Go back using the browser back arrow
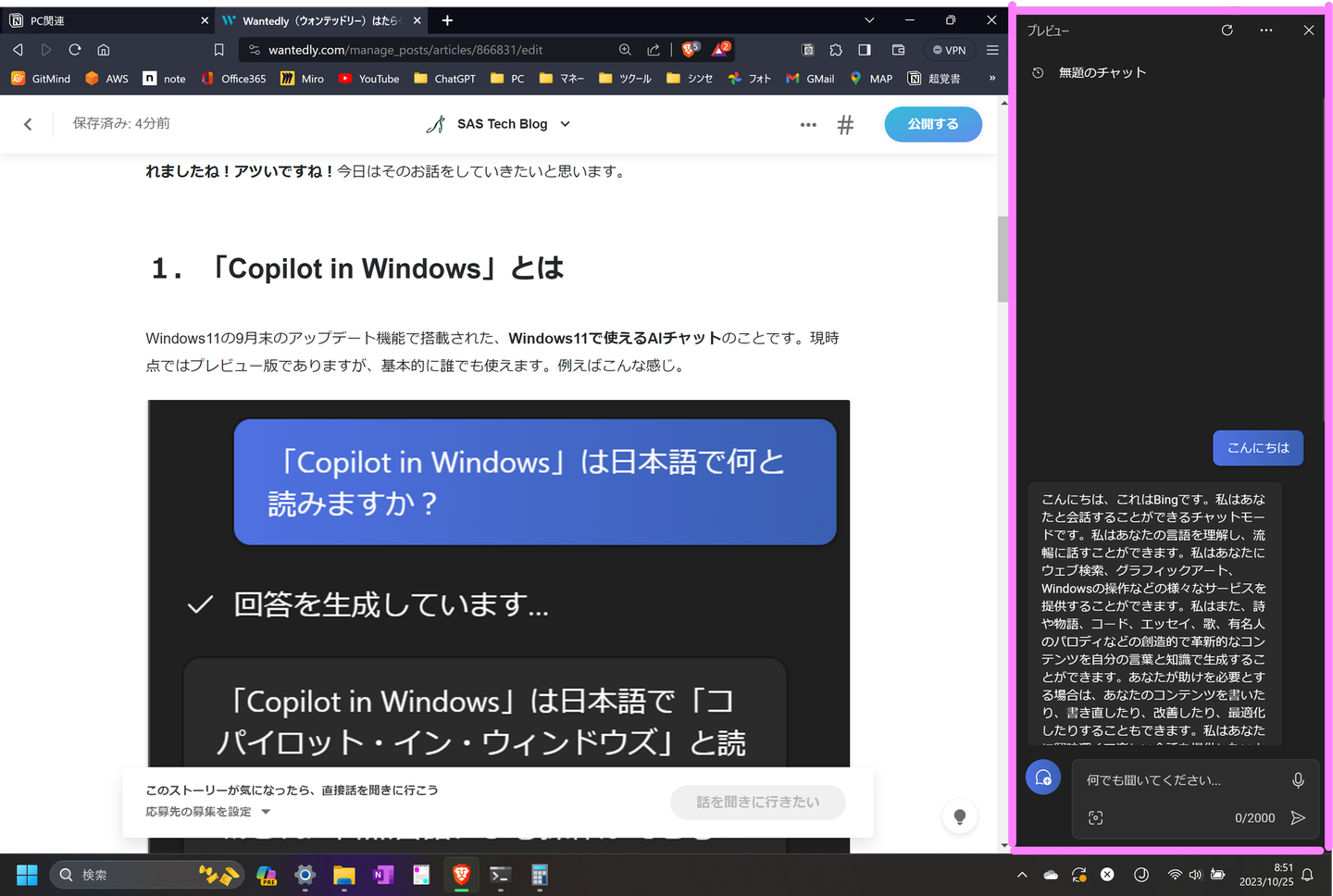Viewport: 1333px width, 896px height. click(x=18, y=50)
